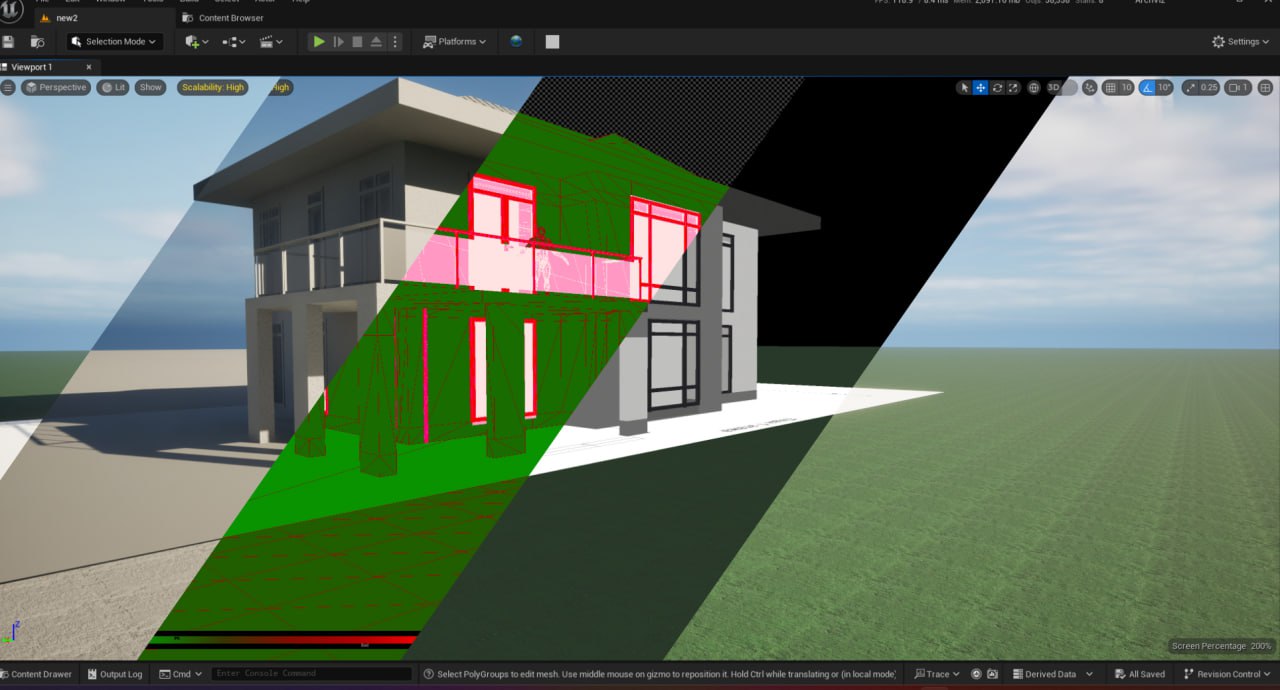1280x690 pixels.
Task: Open play mode options three-dot menu
Action: [x=395, y=42]
